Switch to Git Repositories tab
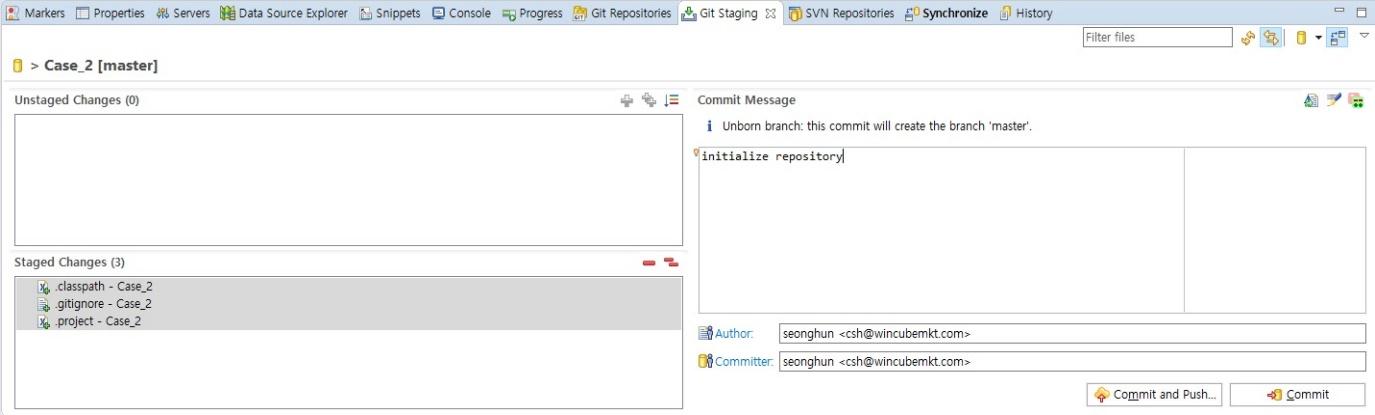This screenshot has height=415, width=1375. (x=622, y=13)
